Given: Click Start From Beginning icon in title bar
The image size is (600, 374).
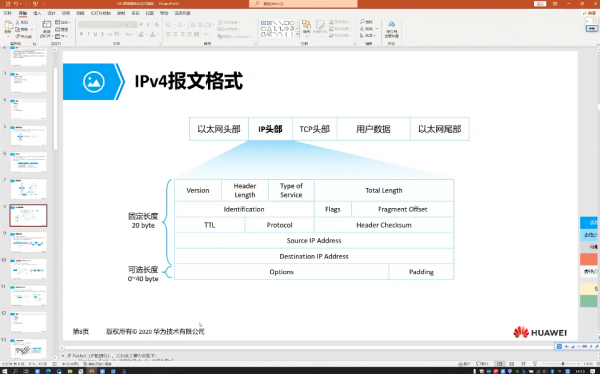Looking at the screenshot, I should (x=35, y=4).
